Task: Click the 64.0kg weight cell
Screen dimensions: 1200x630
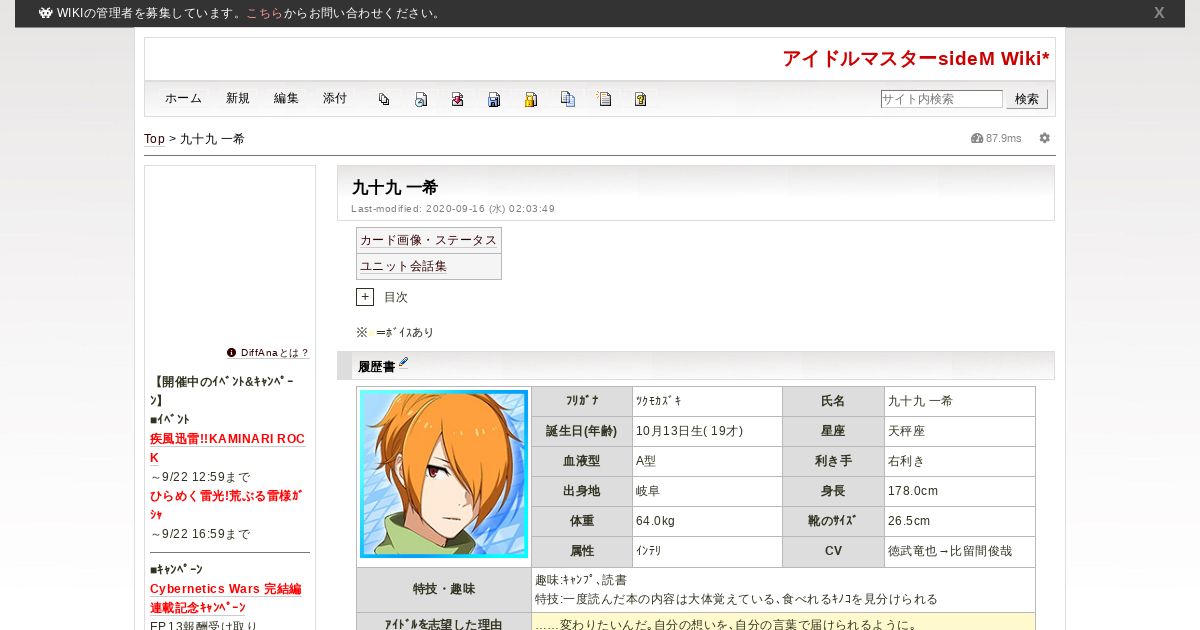Action: [707, 522]
